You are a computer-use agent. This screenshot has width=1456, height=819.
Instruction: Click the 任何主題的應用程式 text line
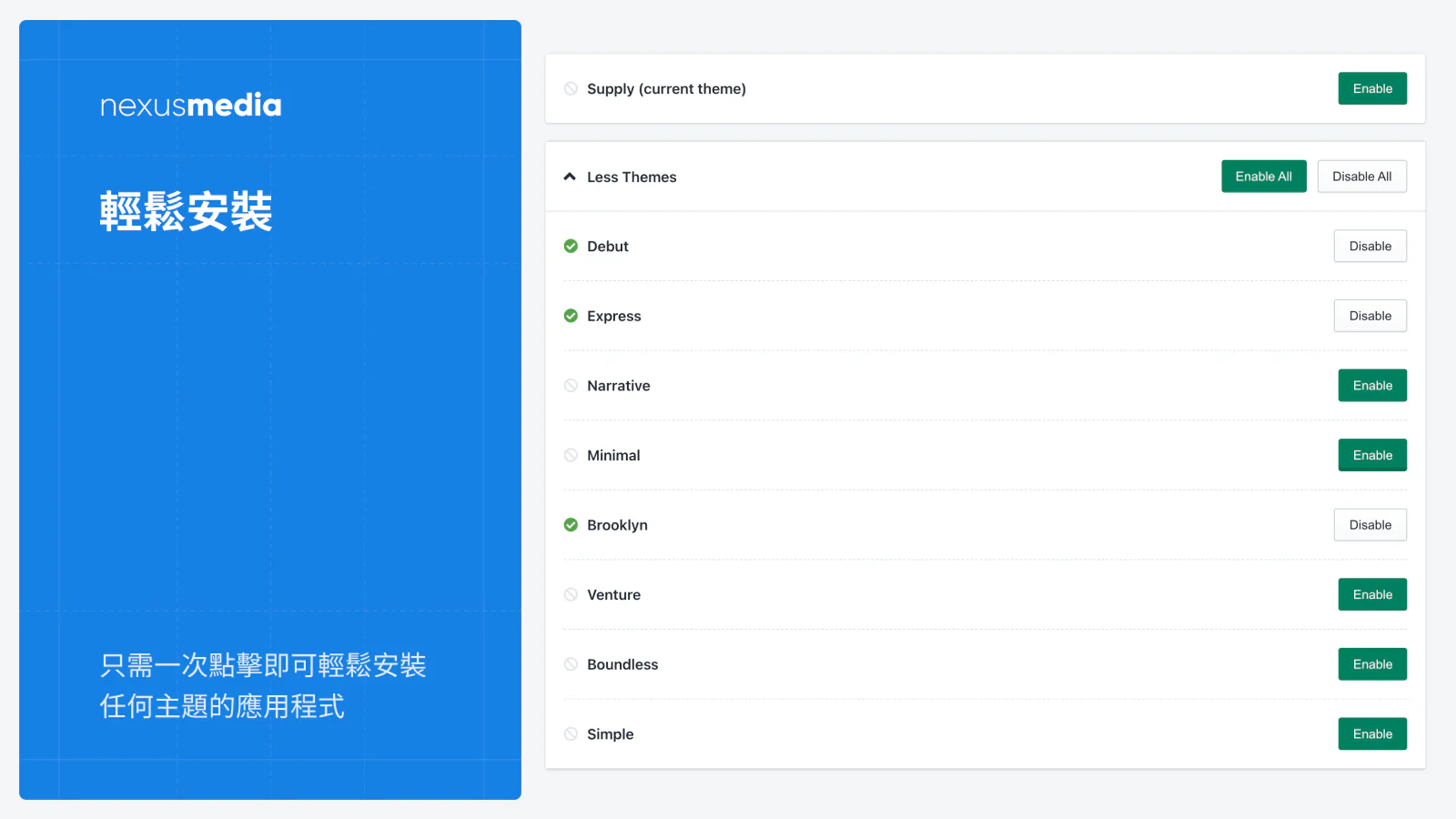pos(222,706)
